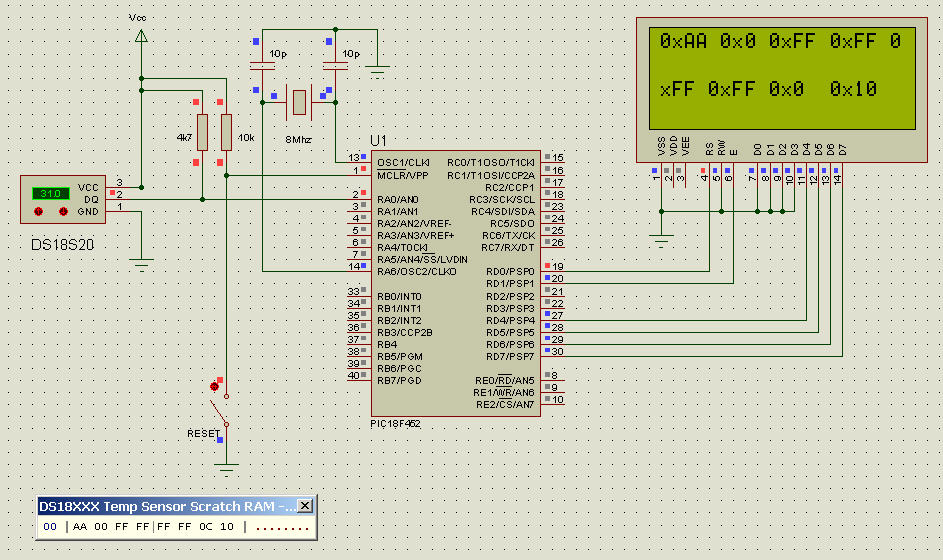943x560 pixels.
Task: Click the 00 address in Scratch RAM window
Action: [50, 527]
